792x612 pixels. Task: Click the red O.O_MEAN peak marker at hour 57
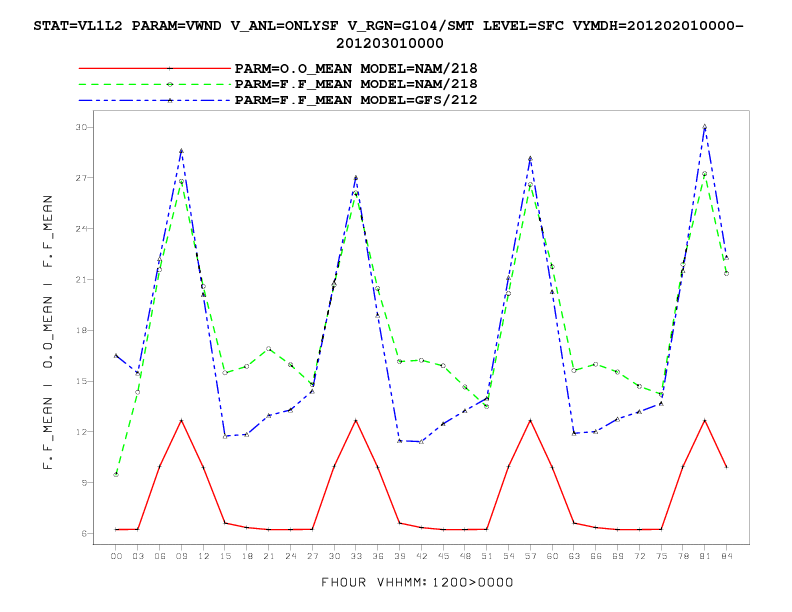click(530, 421)
